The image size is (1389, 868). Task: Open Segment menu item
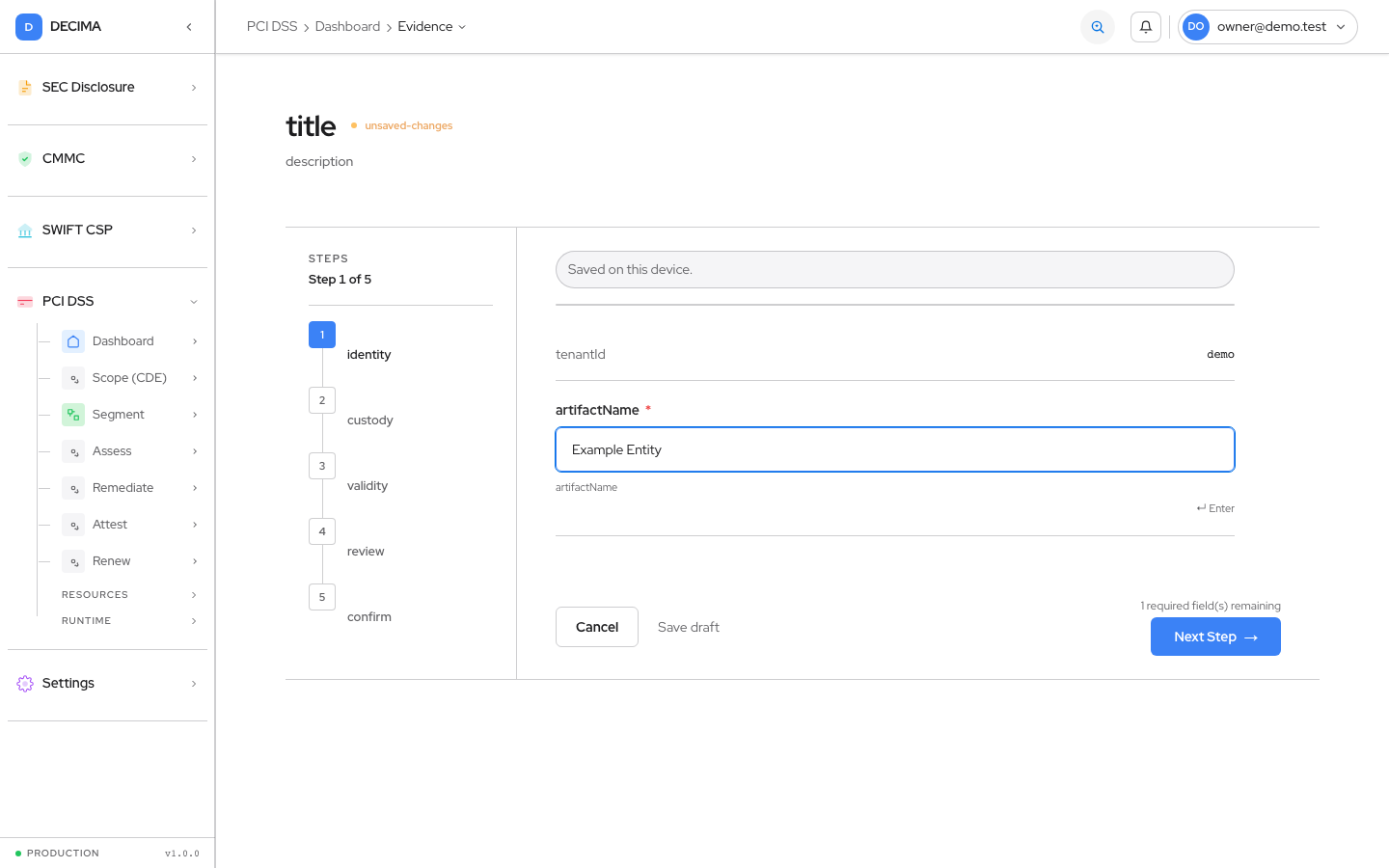pos(129,415)
